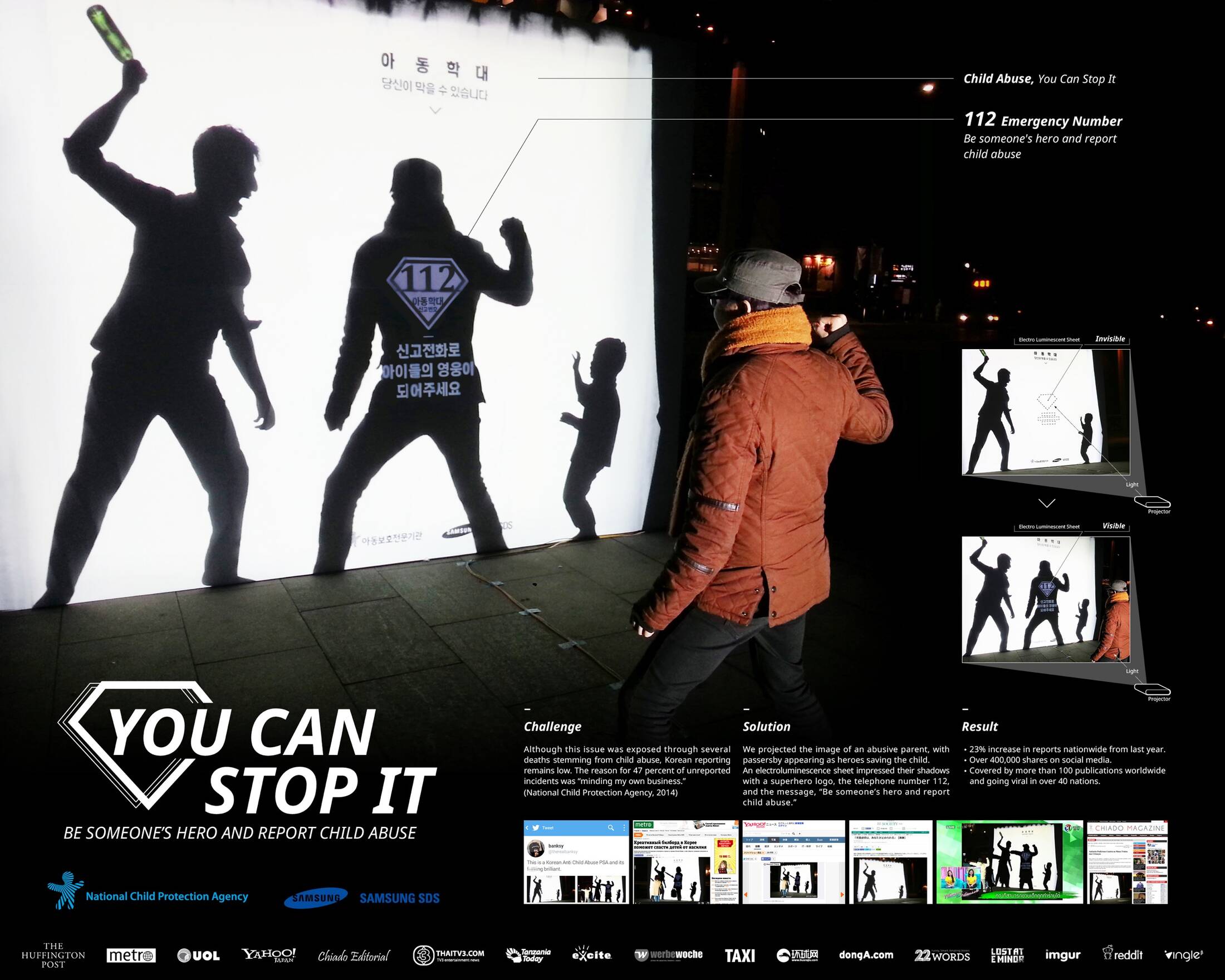Image resolution: width=1225 pixels, height=980 pixels.
Task: Click the SAMSUNG SDS text
Action: 399,898
